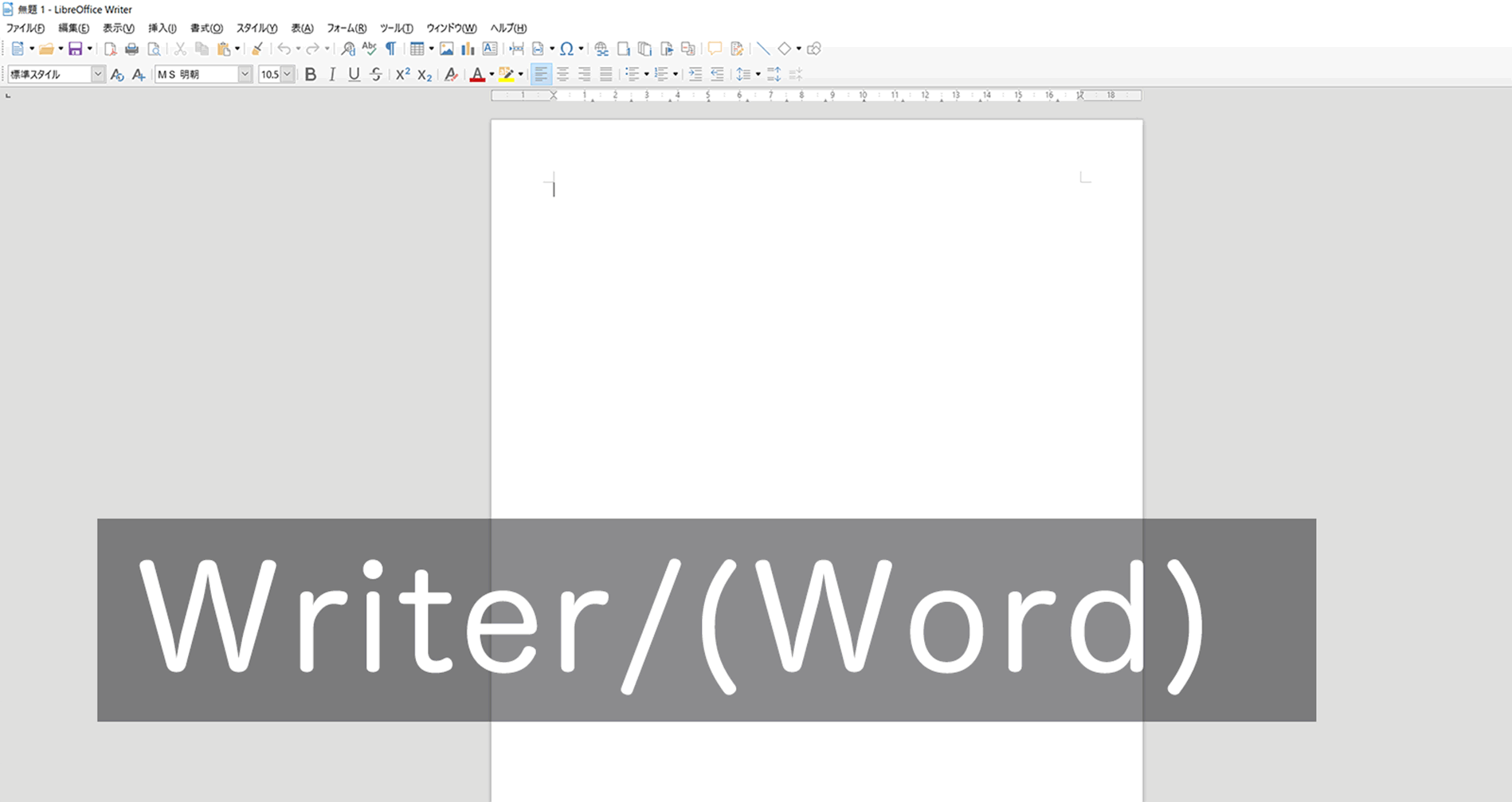Export the document directly as PDF
Image resolution: width=1512 pixels, height=802 pixels.
111,49
